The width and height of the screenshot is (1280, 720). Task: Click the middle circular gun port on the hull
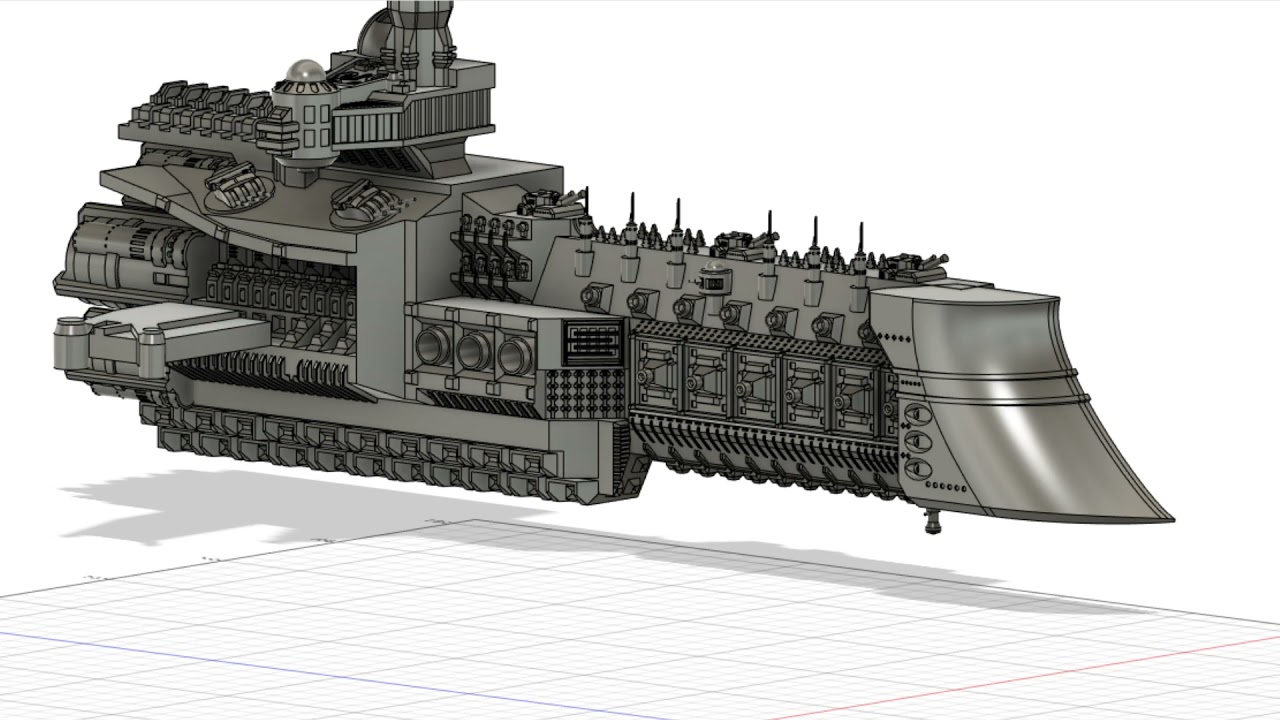(x=474, y=350)
